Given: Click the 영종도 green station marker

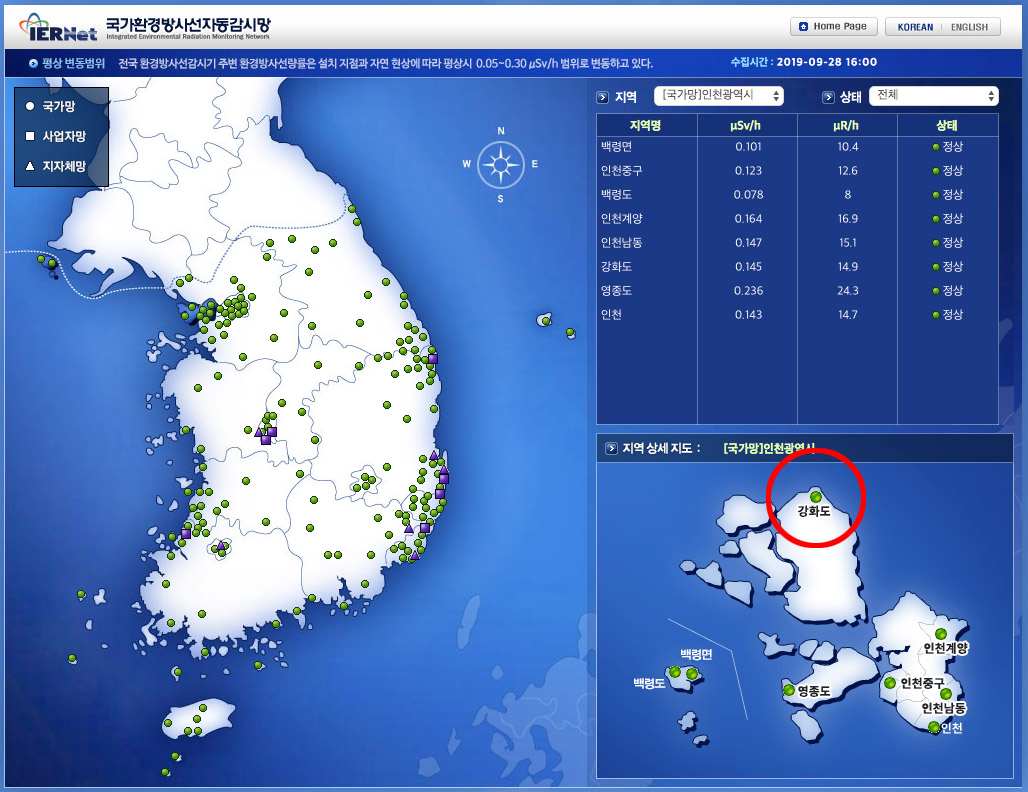Looking at the screenshot, I should tap(790, 690).
